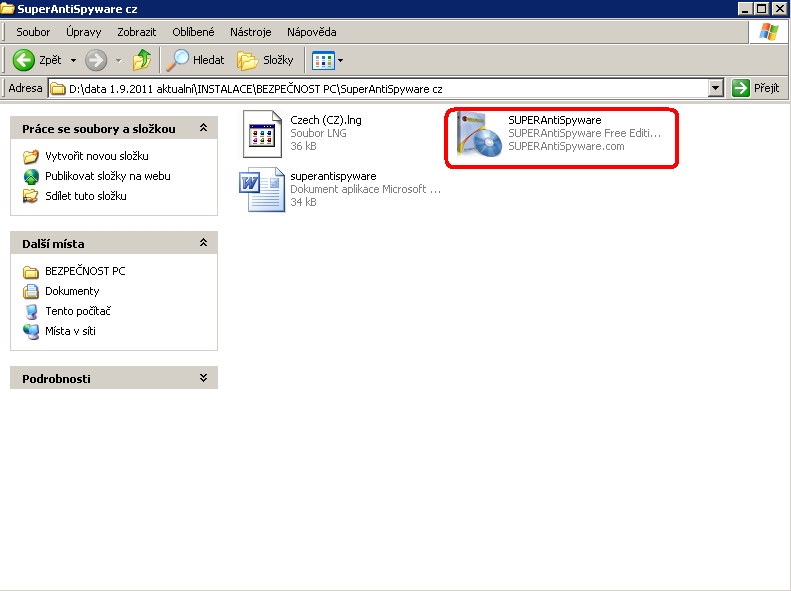Select the SUPERAntiSpyware installer icon
Screen dimensions: 791x591
pos(479,134)
